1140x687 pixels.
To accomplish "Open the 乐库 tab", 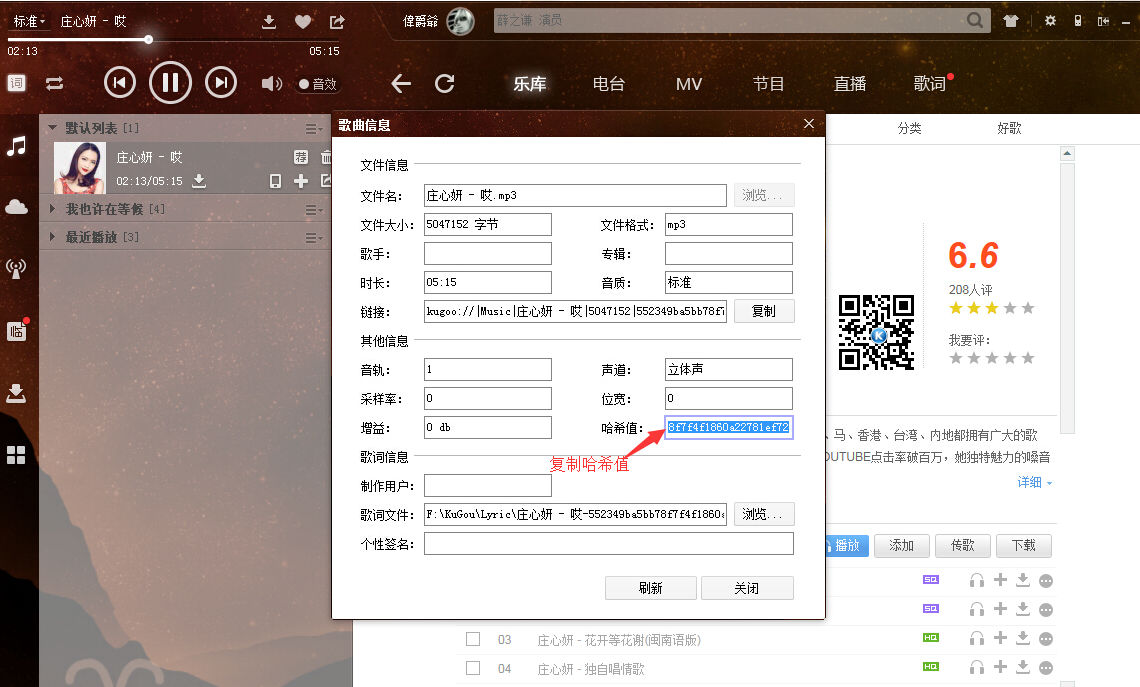I will point(529,84).
